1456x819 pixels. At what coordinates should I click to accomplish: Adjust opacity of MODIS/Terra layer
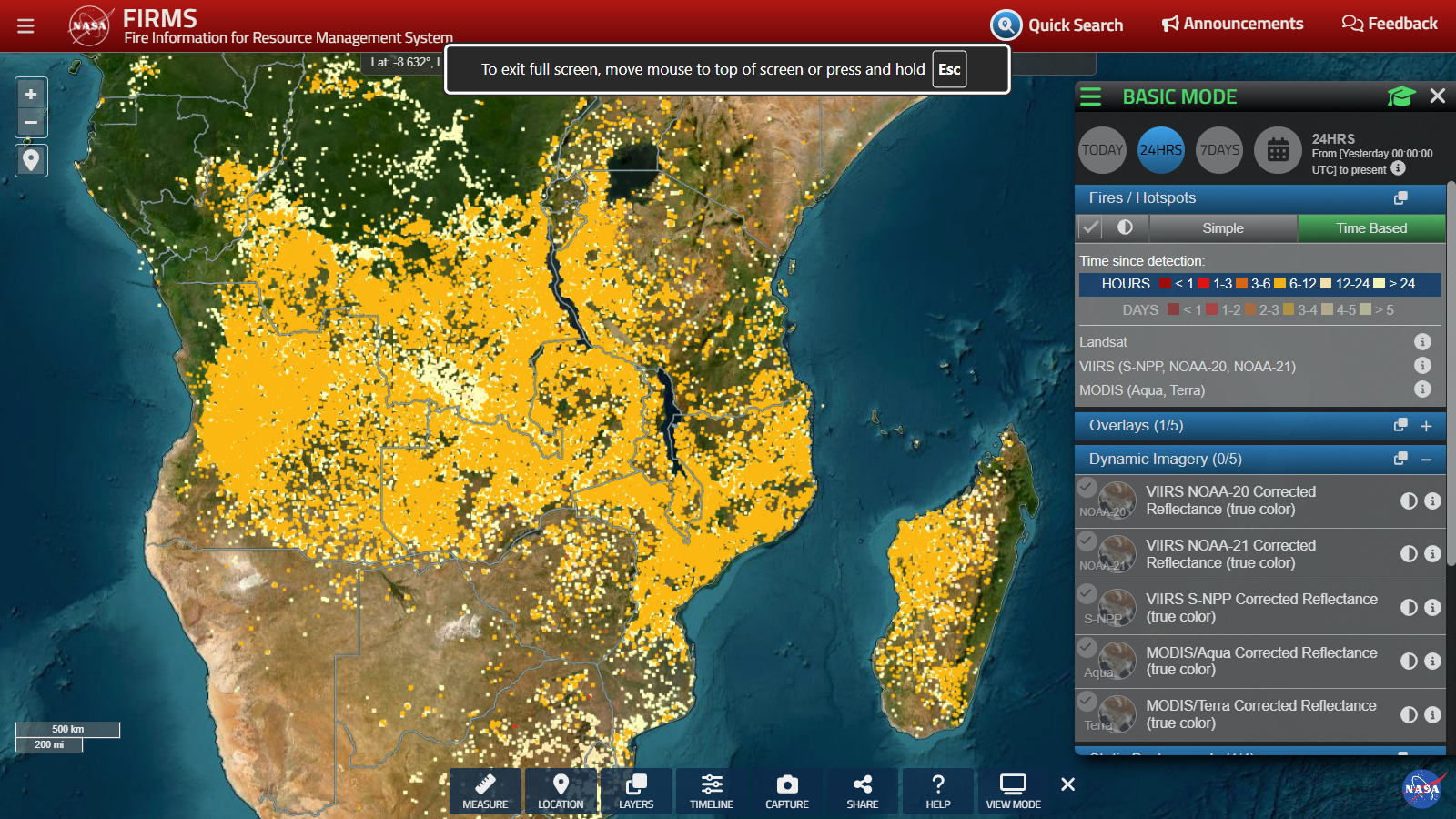point(1409,714)
